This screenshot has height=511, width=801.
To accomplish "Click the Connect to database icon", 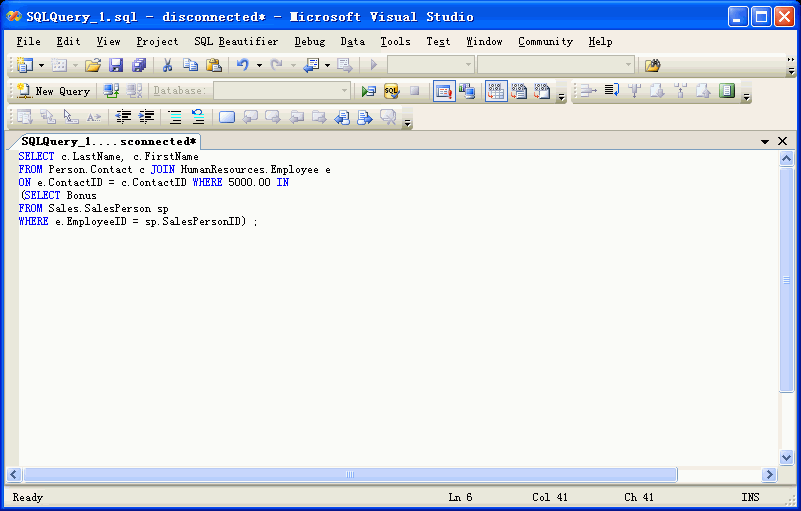I will tap(111, 91).
